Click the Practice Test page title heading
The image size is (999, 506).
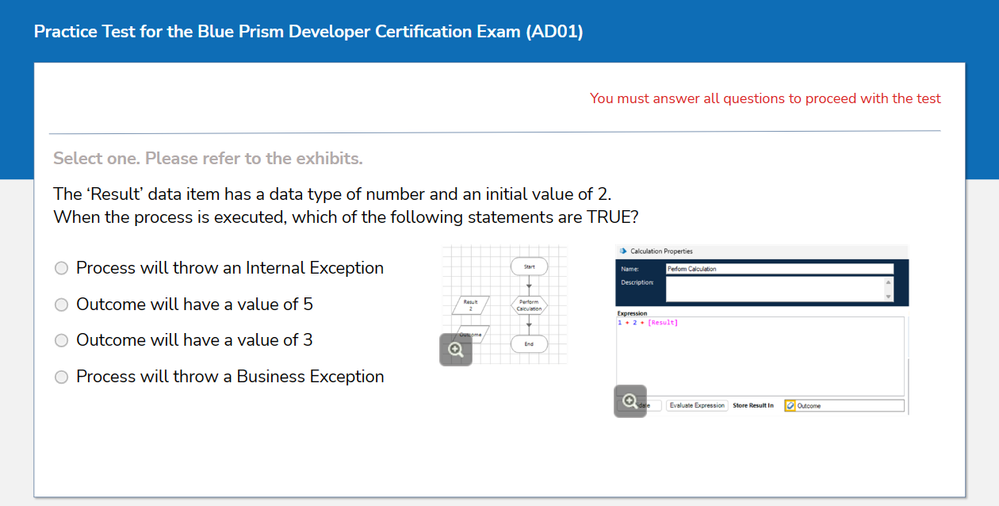(x=308, y=31)
